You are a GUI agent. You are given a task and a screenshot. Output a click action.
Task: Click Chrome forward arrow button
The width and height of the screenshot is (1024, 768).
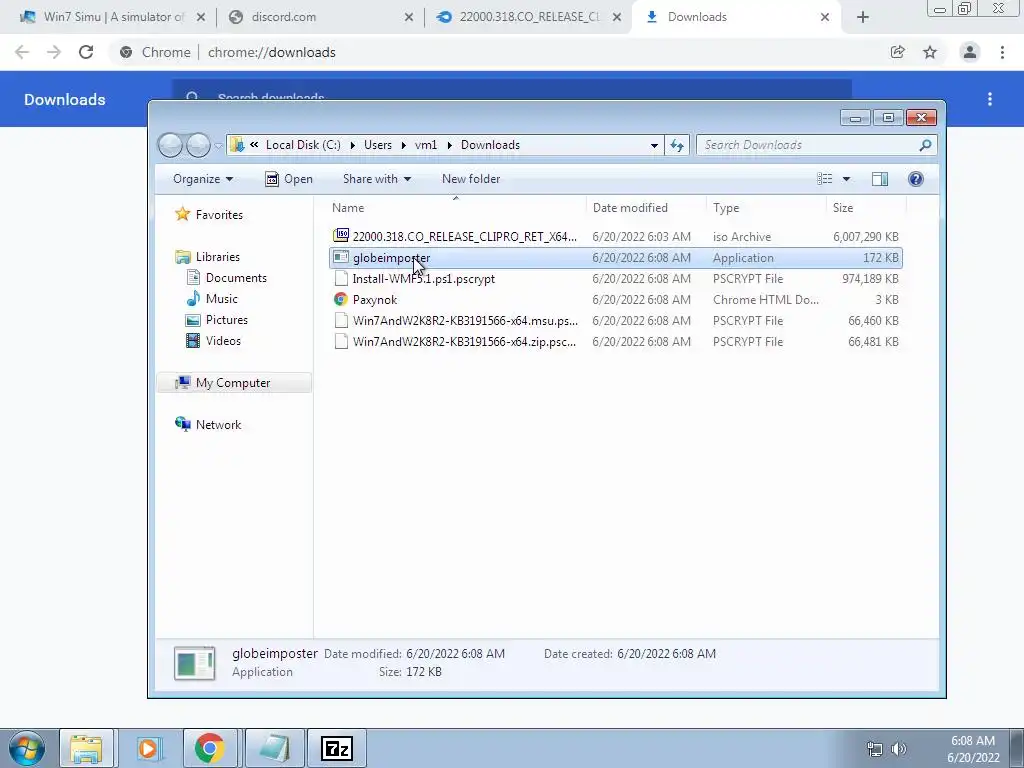(x=54, y=52)
